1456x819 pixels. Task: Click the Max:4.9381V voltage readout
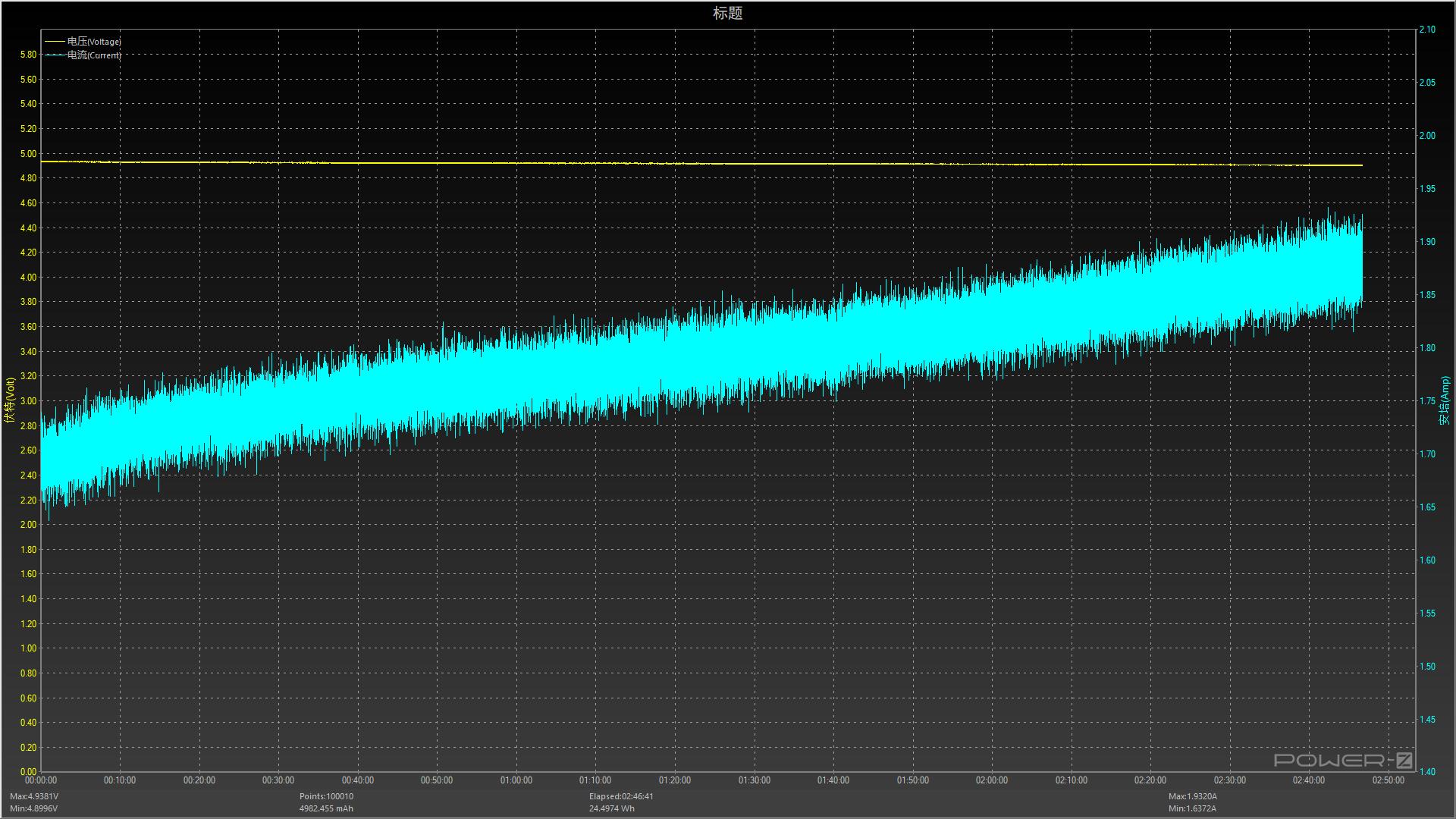pos(34,796)
